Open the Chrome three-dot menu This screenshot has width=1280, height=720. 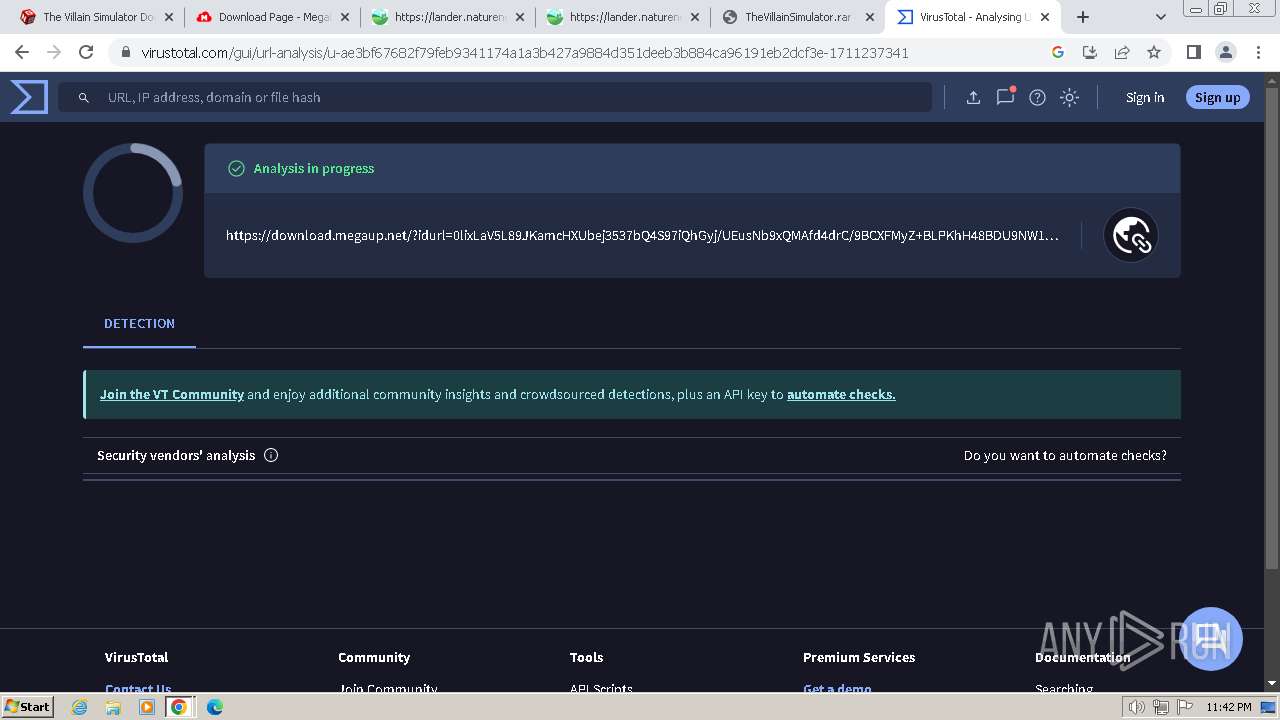click(x=1258, y=52)
